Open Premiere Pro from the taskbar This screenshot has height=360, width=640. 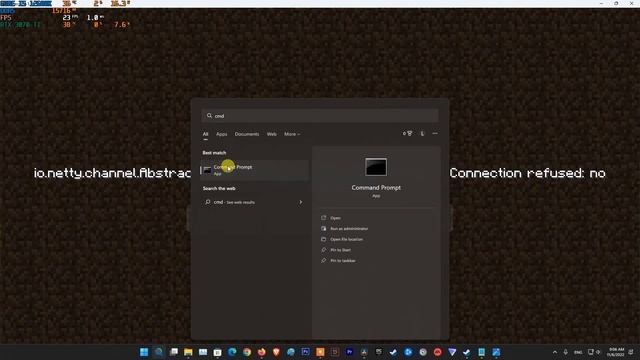click(349, 352)
